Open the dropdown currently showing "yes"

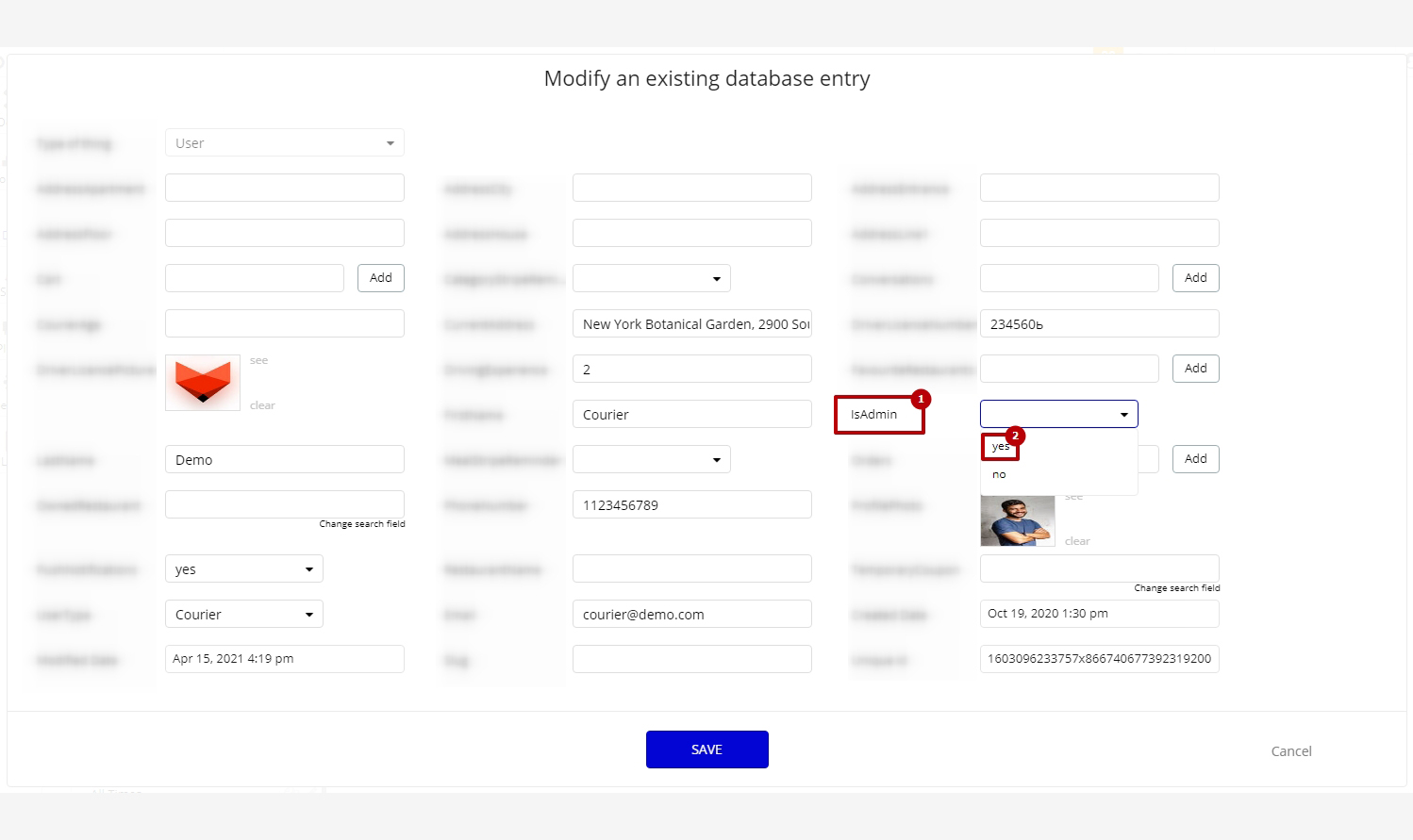(x=243, y=569)
